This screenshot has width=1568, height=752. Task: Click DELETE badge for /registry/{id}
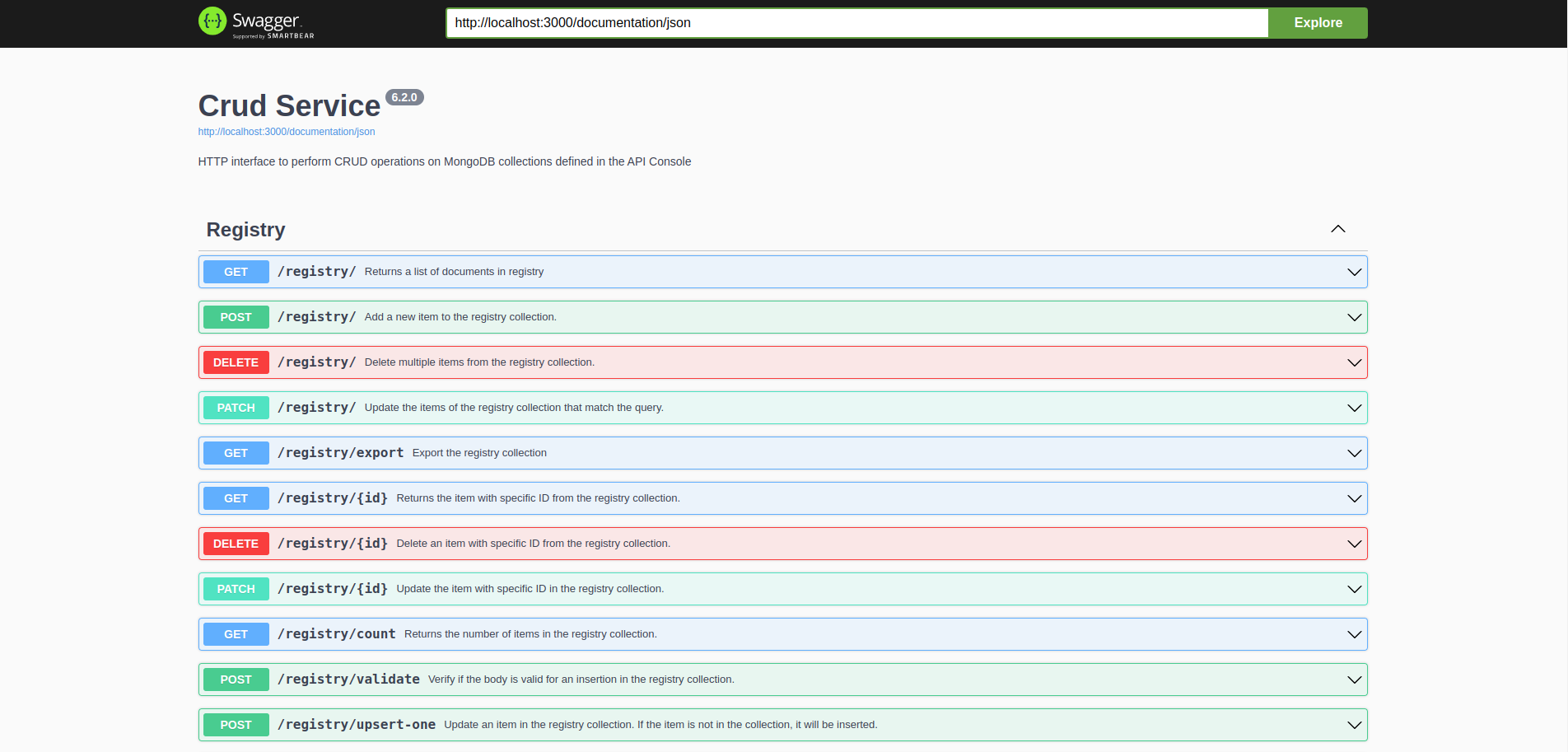click(236, 544)
